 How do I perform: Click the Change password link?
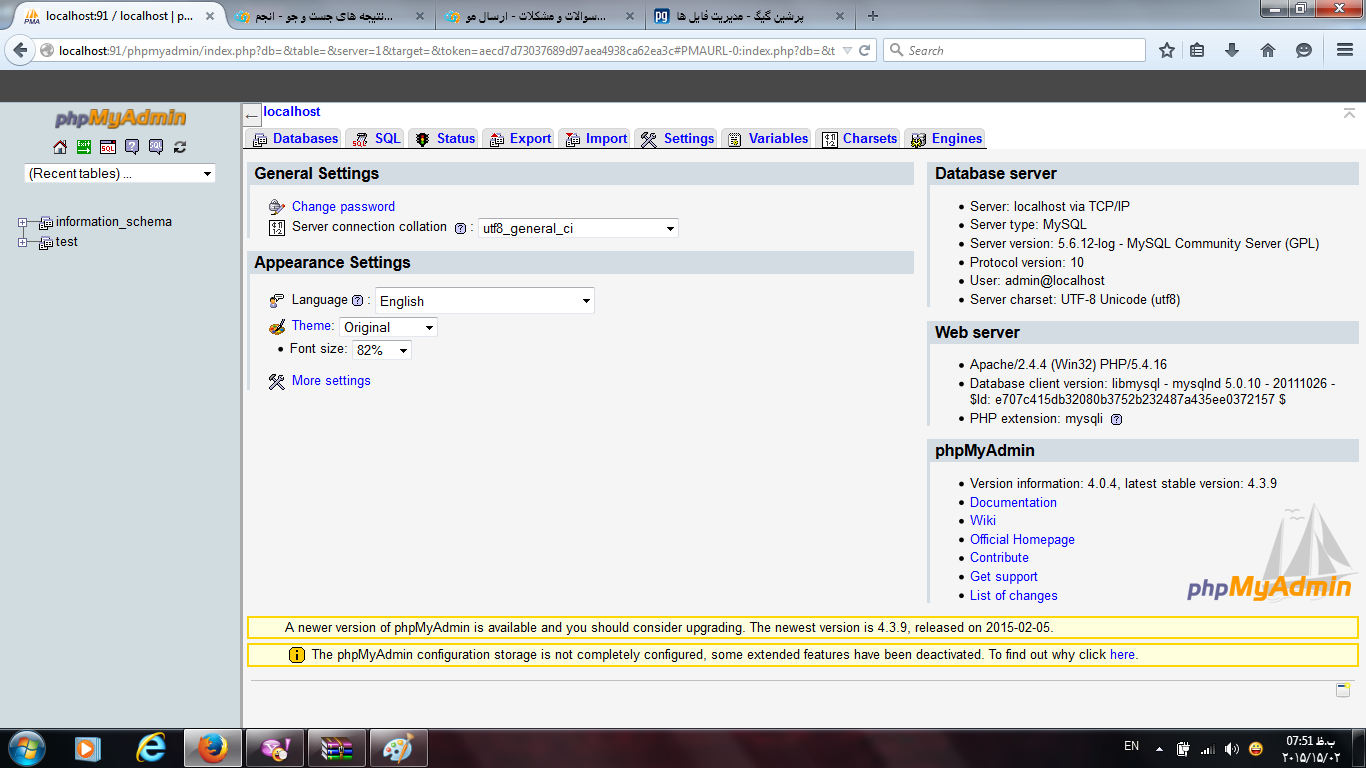click(343, 207)
